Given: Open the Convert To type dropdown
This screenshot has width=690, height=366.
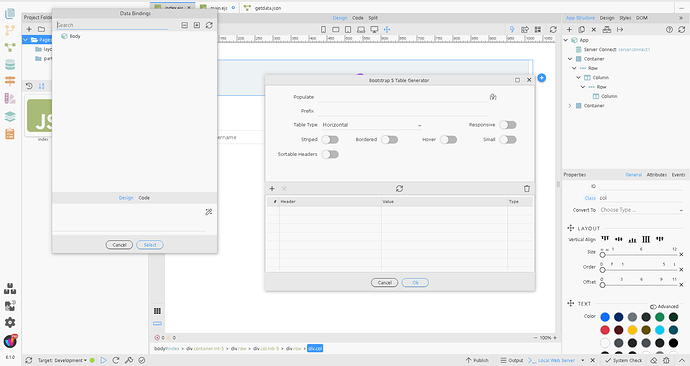Looking at the screenshot, I should pyautogui.click(x=642, y=210).
